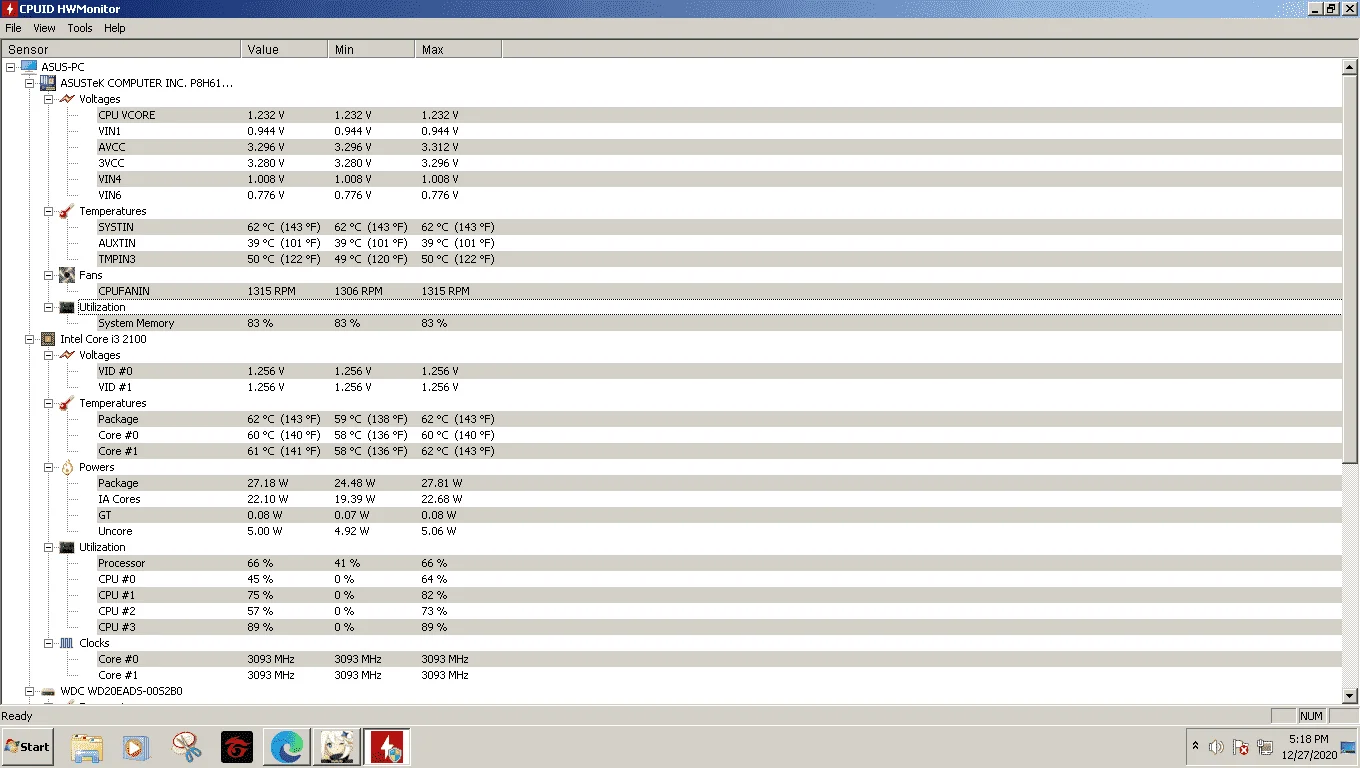Collapse the Powers group
The image size is (1360, 768).
49,467
